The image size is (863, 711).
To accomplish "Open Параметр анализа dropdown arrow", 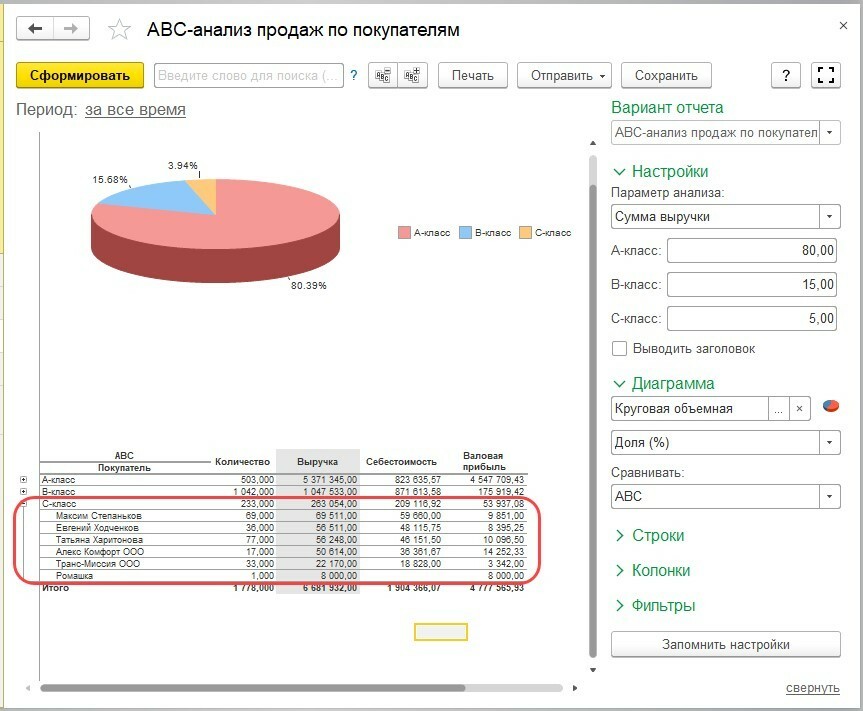I will [829, 217].
